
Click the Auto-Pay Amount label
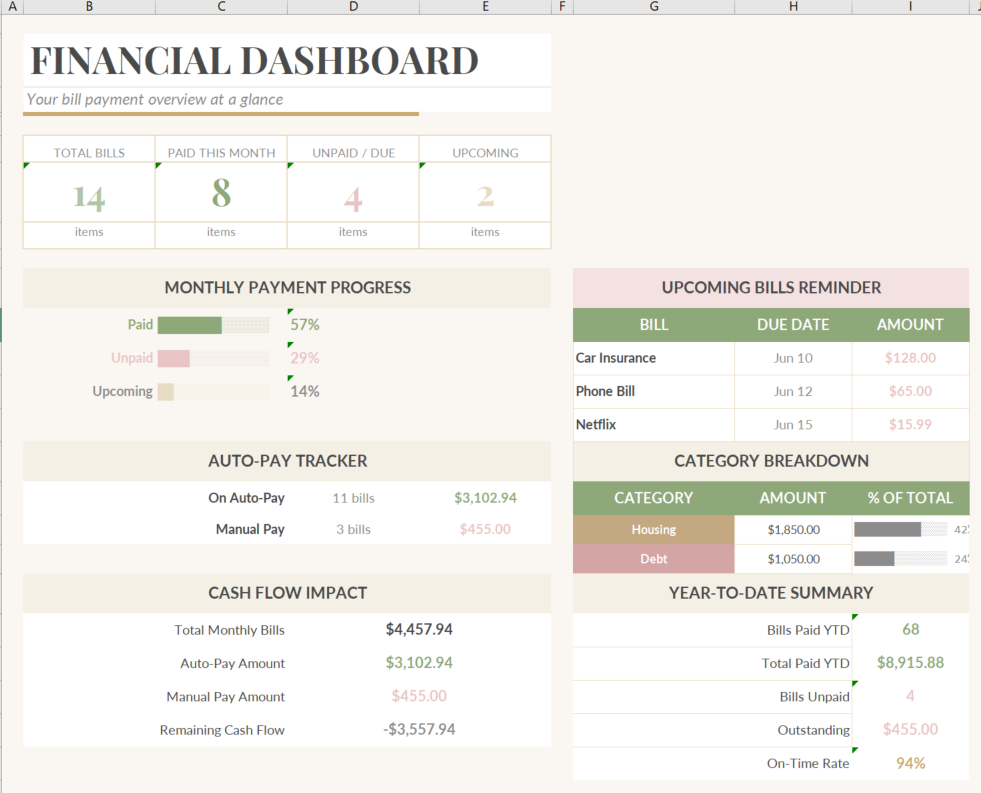pos(233,663)
